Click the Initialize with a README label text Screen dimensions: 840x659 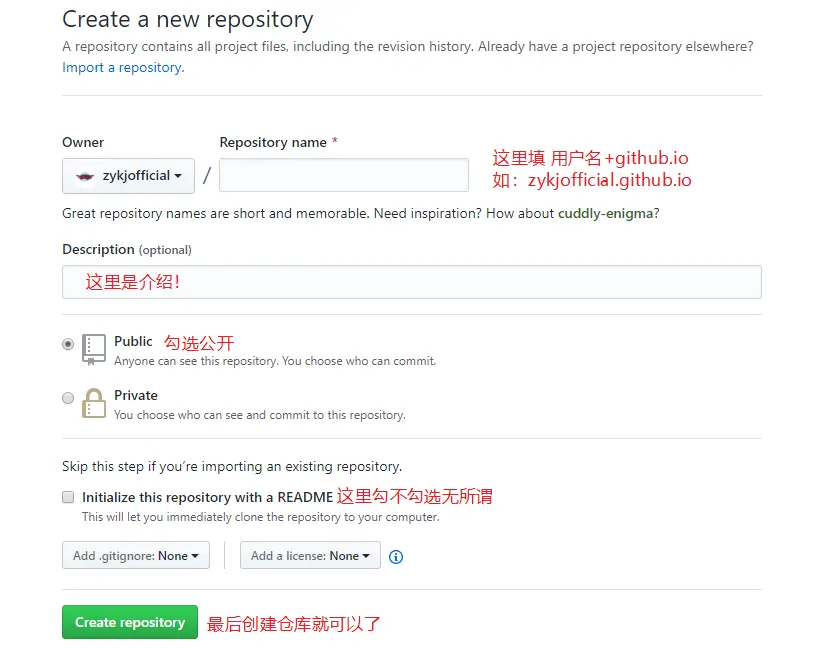tap(207, 497)
